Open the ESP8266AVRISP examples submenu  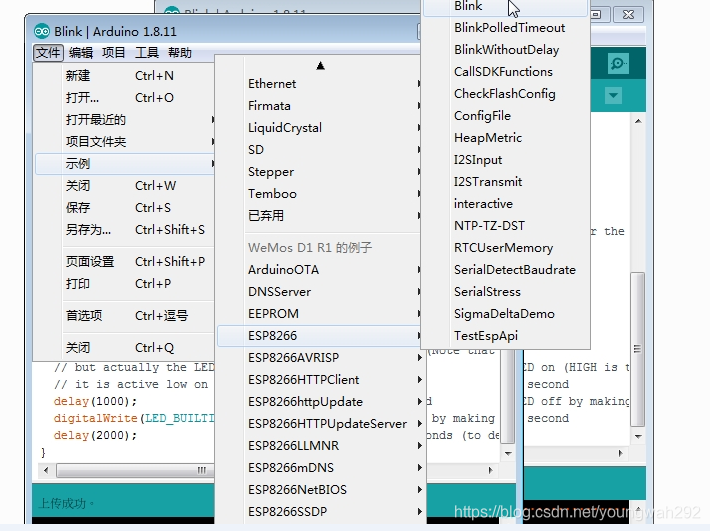[319, 358]
